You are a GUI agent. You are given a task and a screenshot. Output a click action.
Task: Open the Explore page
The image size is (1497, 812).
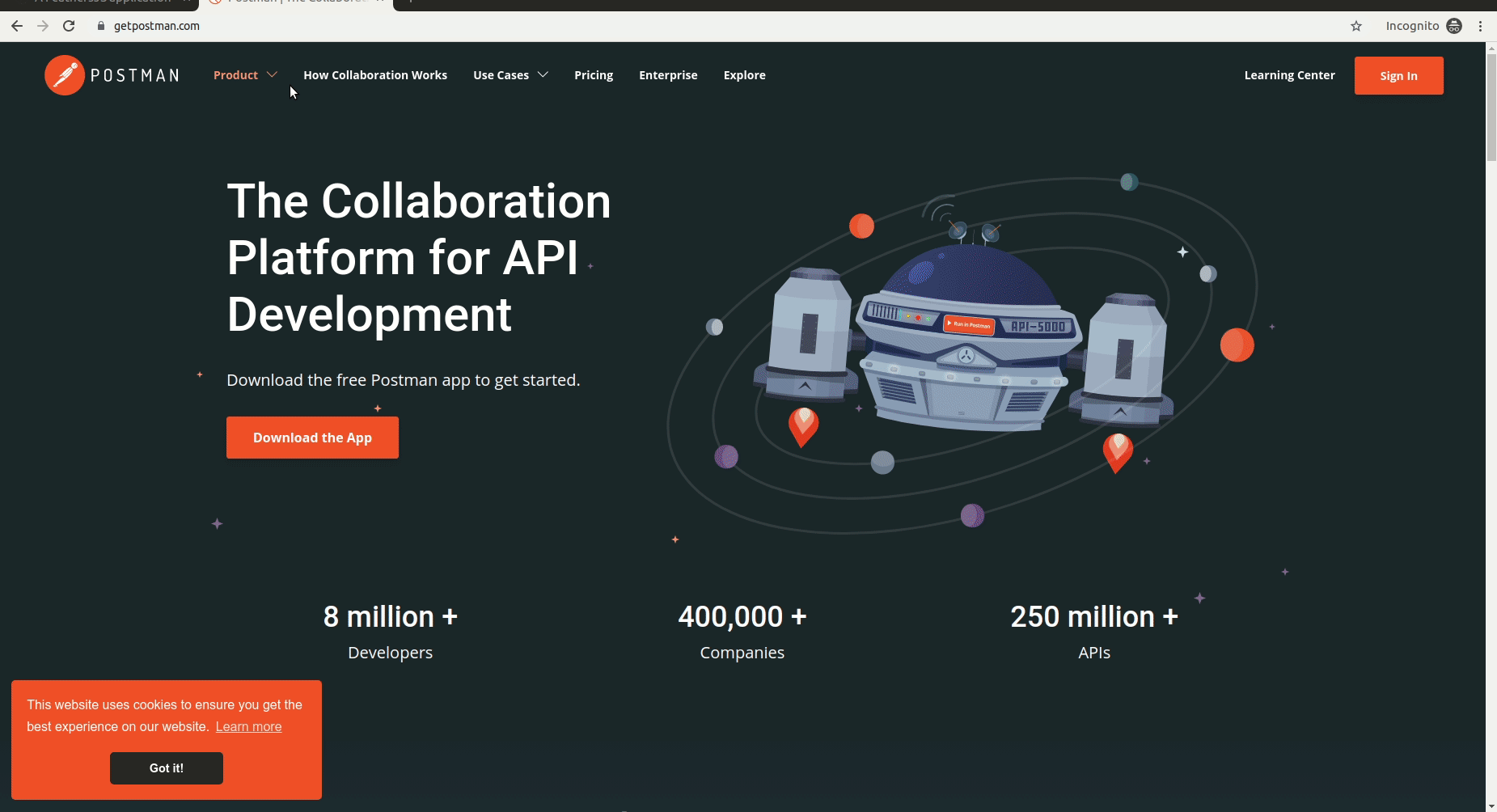744,75
